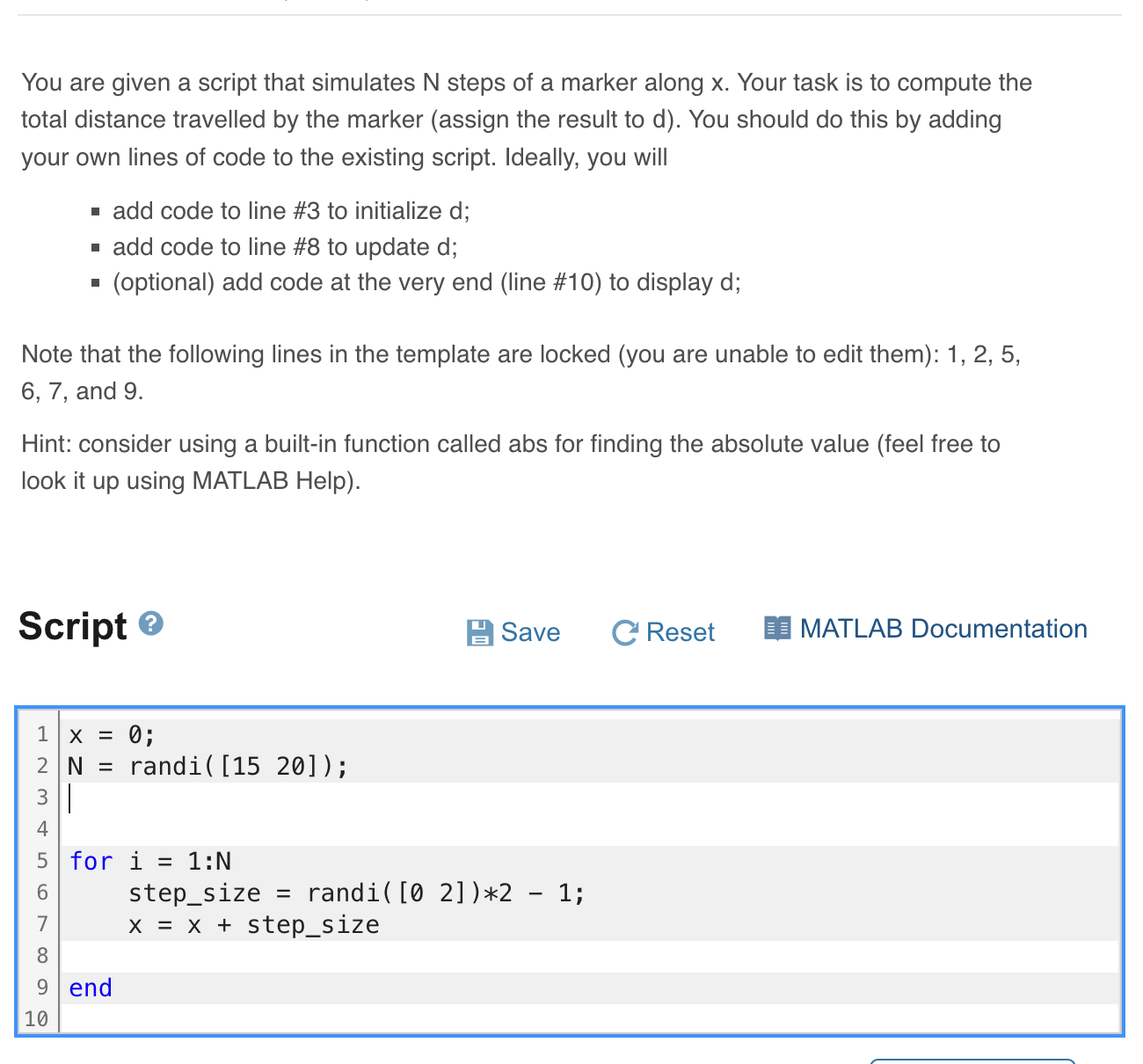Image resolution: width=1143 pixels, height=1064 pixels.
Task: Click line number 10 in the editor
Action: point(35,1019)
